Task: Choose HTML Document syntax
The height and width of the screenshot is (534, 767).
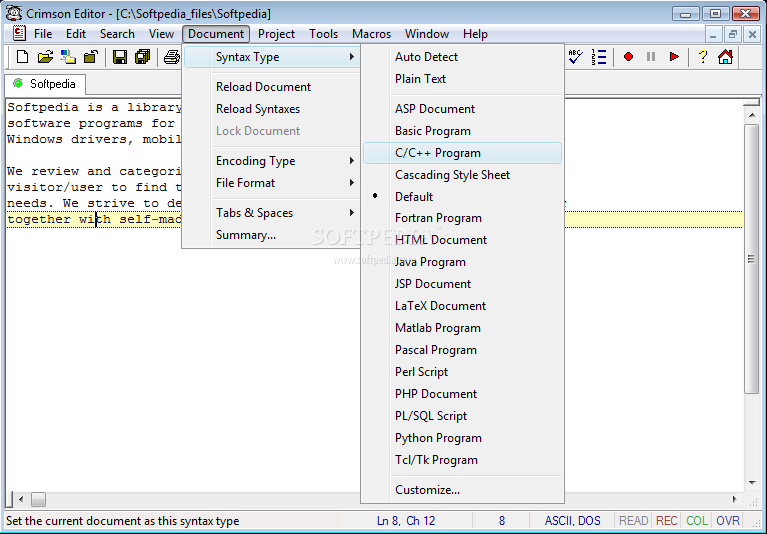Action: coord(462,240)
